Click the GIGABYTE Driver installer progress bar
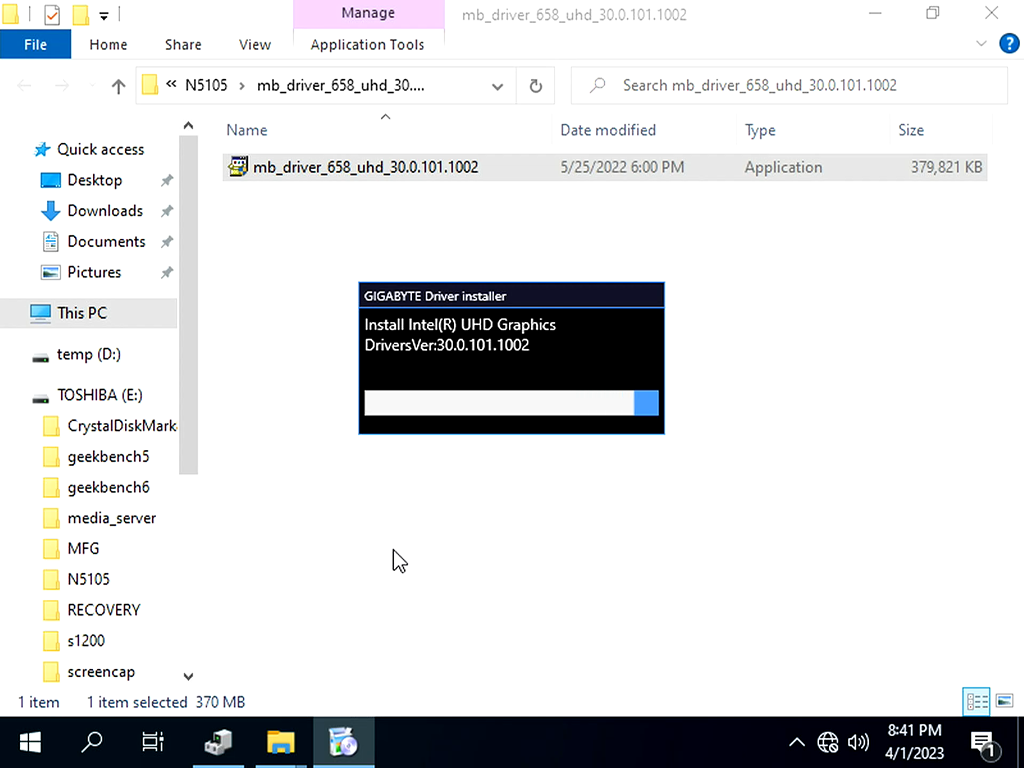 511,403
